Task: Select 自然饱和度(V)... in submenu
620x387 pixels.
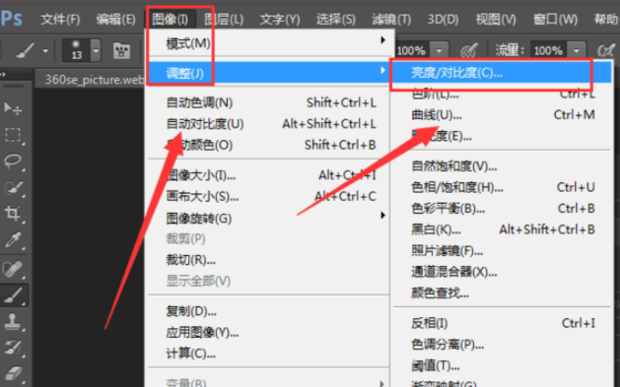Action: [x=502, y=166]
